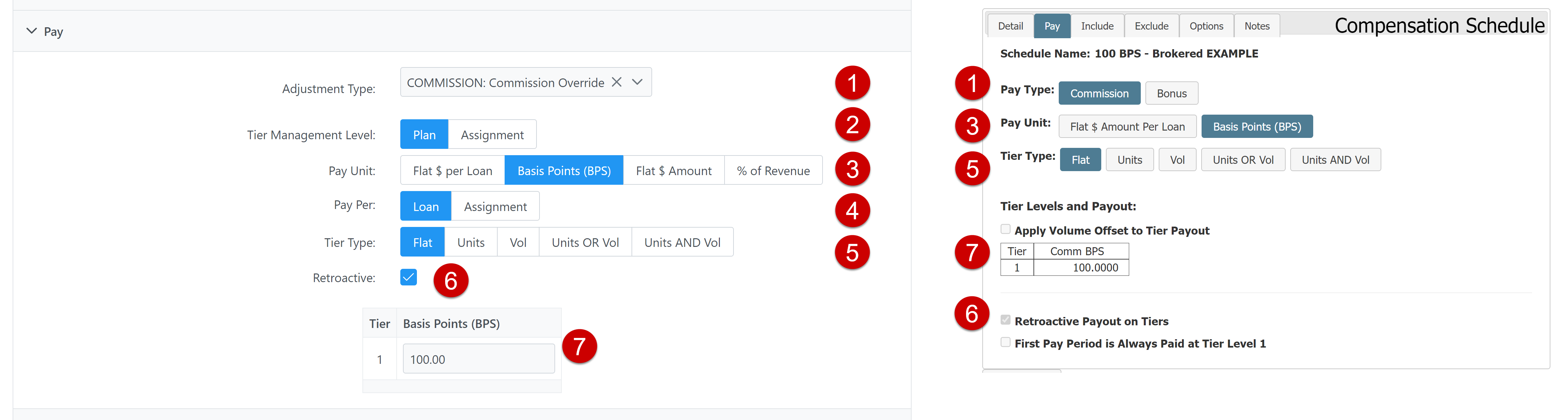1568x420 pixels.
Task: Click the Basis Points (BPS) table header
Action: tap(478, 324)
